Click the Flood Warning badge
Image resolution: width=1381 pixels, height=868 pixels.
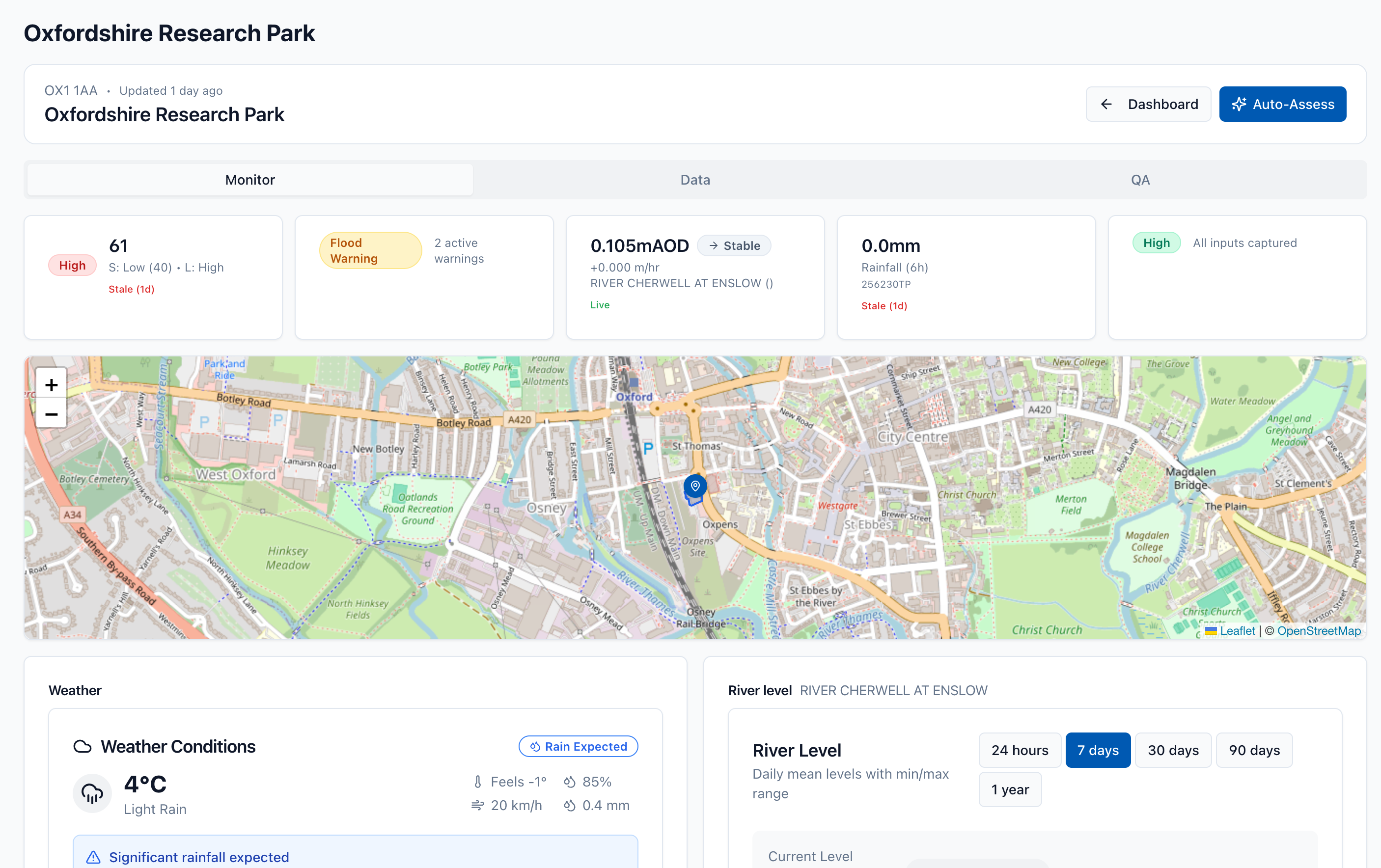(x=370, y=250)
